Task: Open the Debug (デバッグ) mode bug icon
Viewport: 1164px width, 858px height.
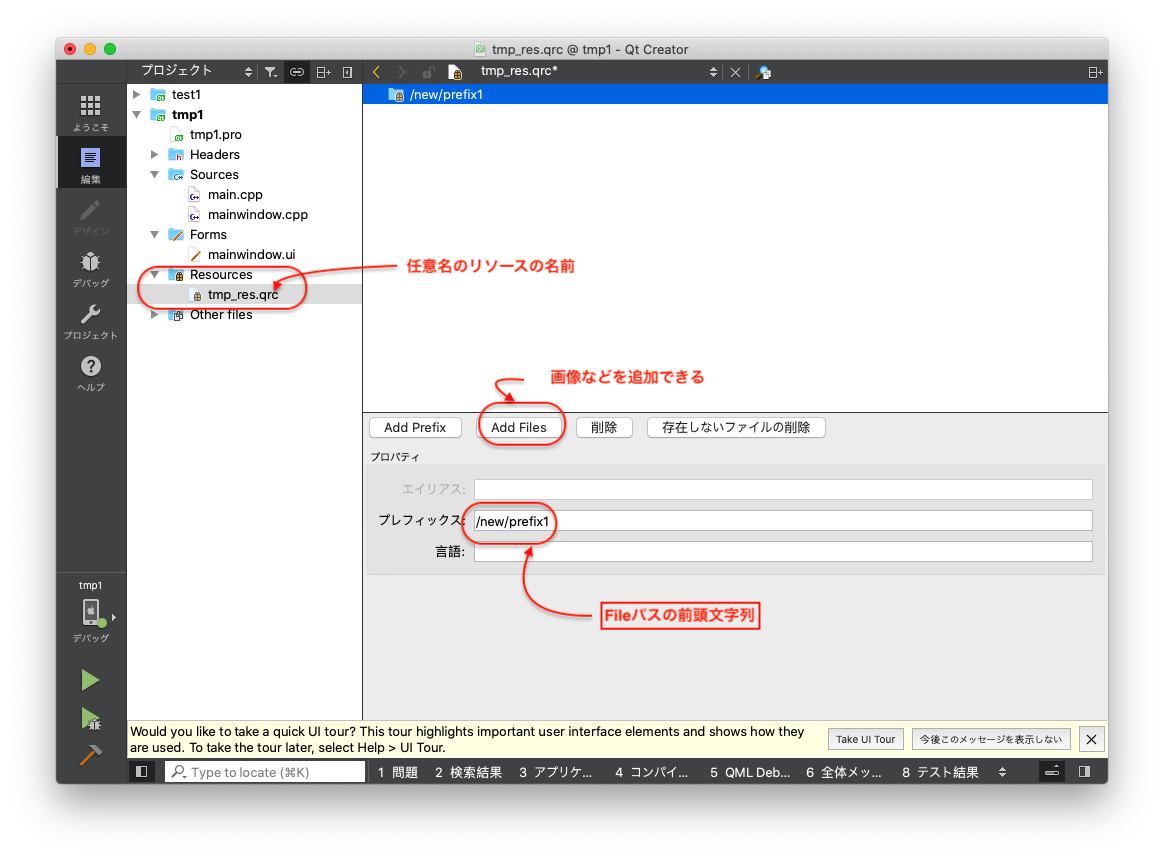Action: [91, 268]
